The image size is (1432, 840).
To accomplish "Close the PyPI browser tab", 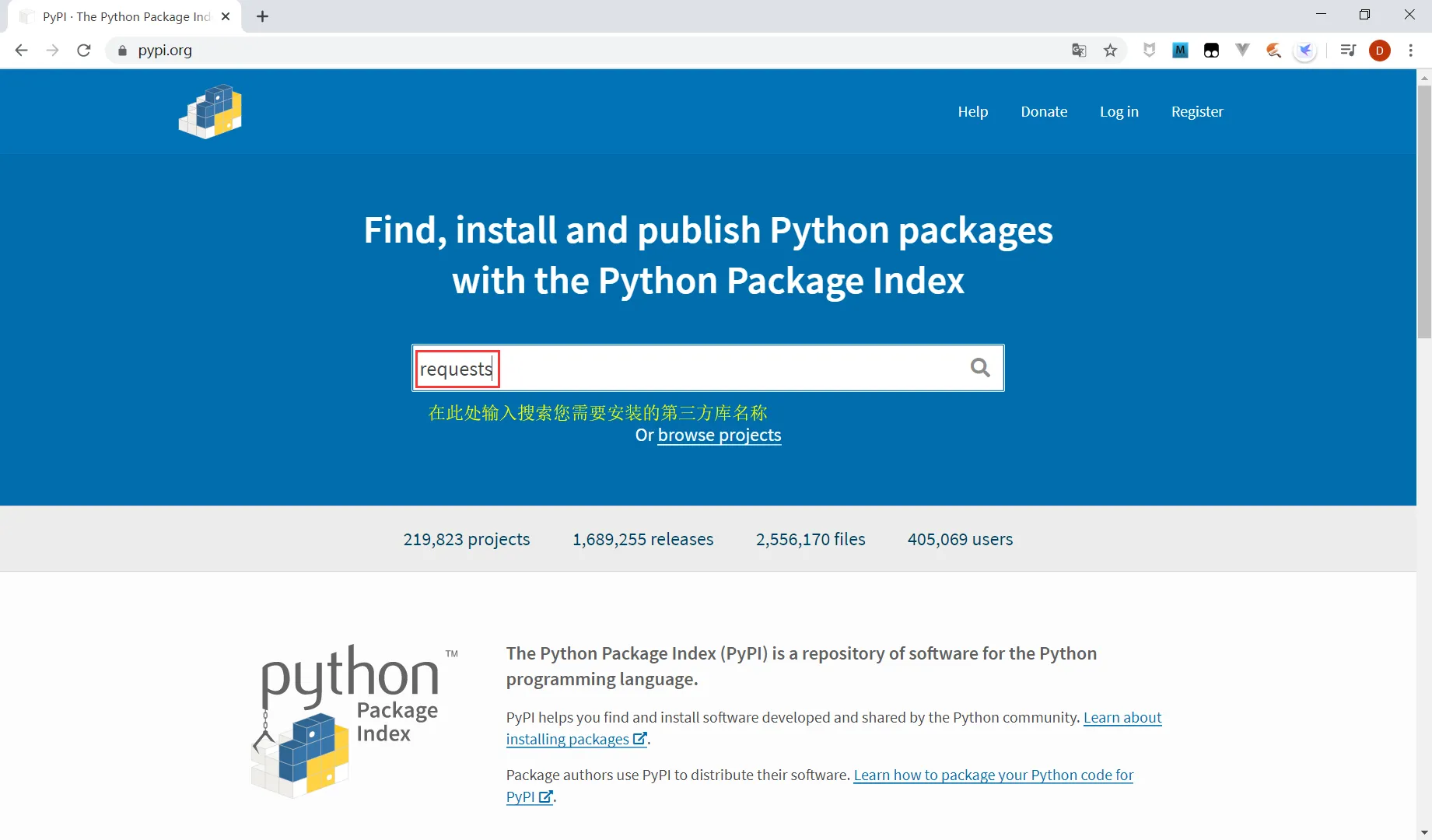I will pyautogui.click(x=226, y=16).
